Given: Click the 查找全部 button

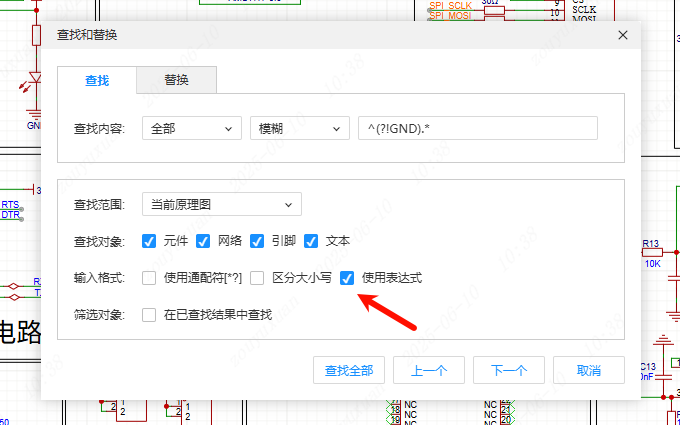Looking at the screenshot, I should pyautogui.click(x=349, y=370).
